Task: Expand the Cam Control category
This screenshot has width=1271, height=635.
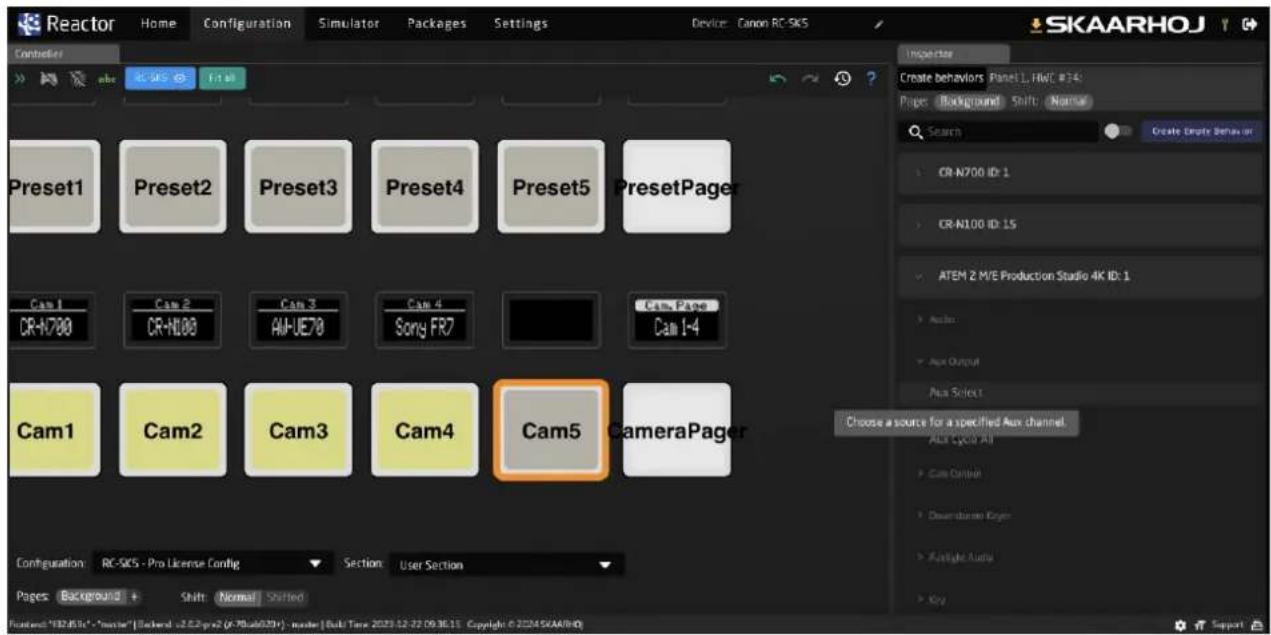Action: pos(949,473)
